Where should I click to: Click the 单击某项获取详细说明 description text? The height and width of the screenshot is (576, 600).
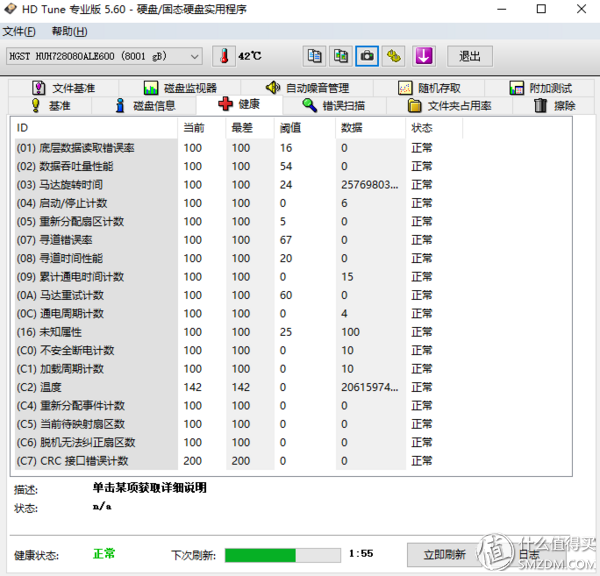pyautogui.click(x=150, y=488)
